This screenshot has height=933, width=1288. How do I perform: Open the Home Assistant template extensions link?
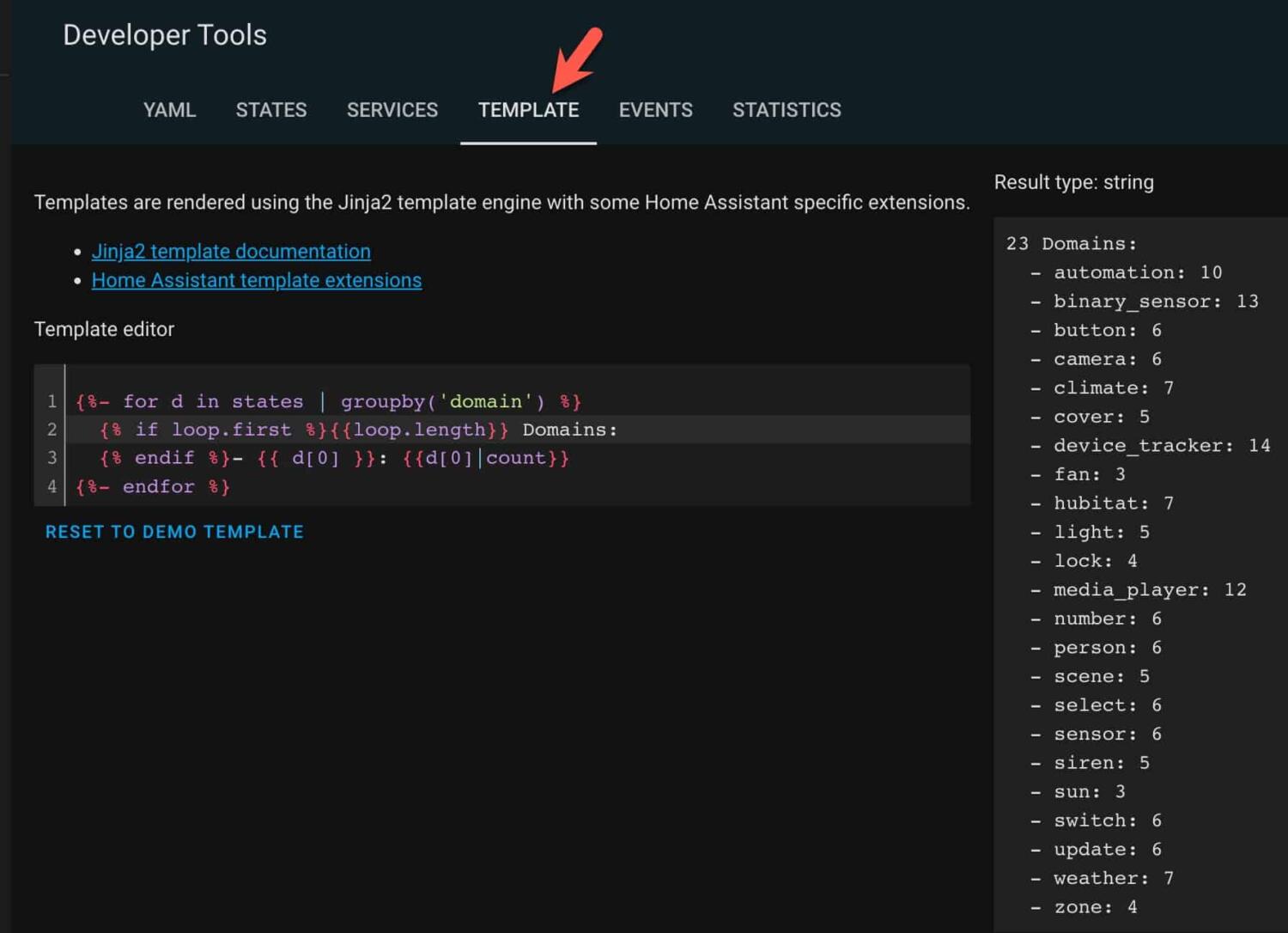pos(257,279)
